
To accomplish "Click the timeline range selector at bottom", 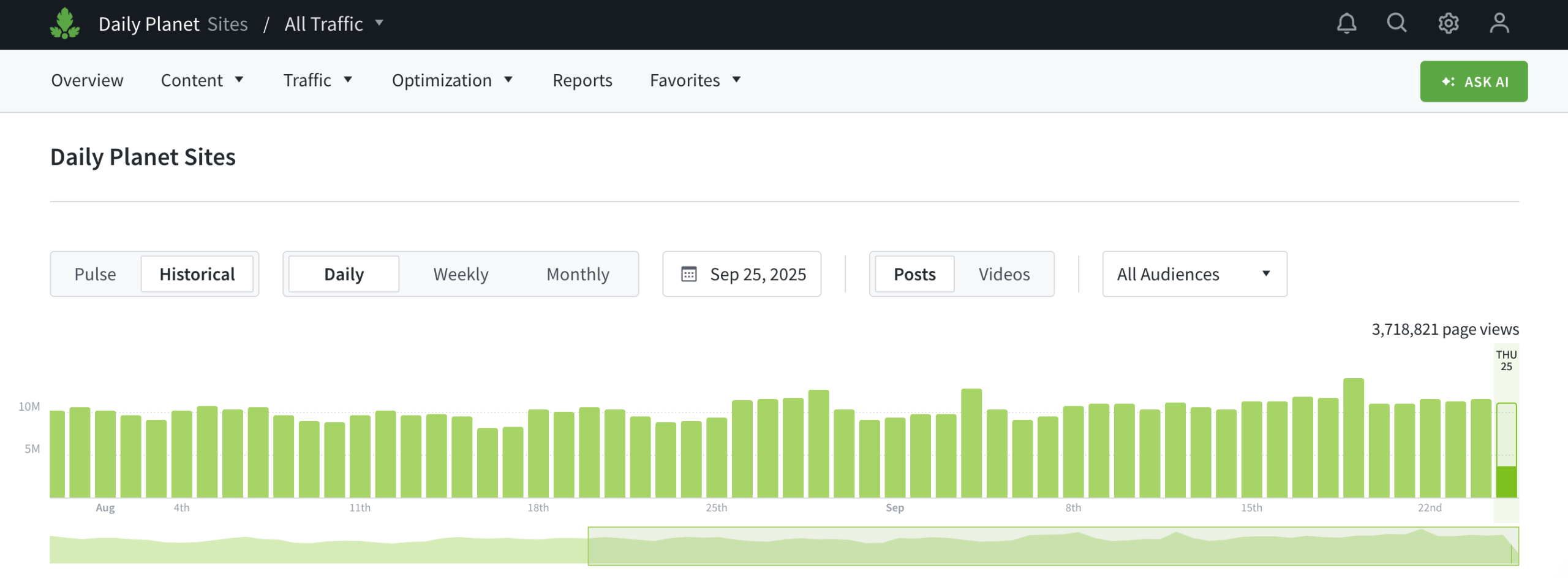I will pyautogui.click(x=1052, y=546).
